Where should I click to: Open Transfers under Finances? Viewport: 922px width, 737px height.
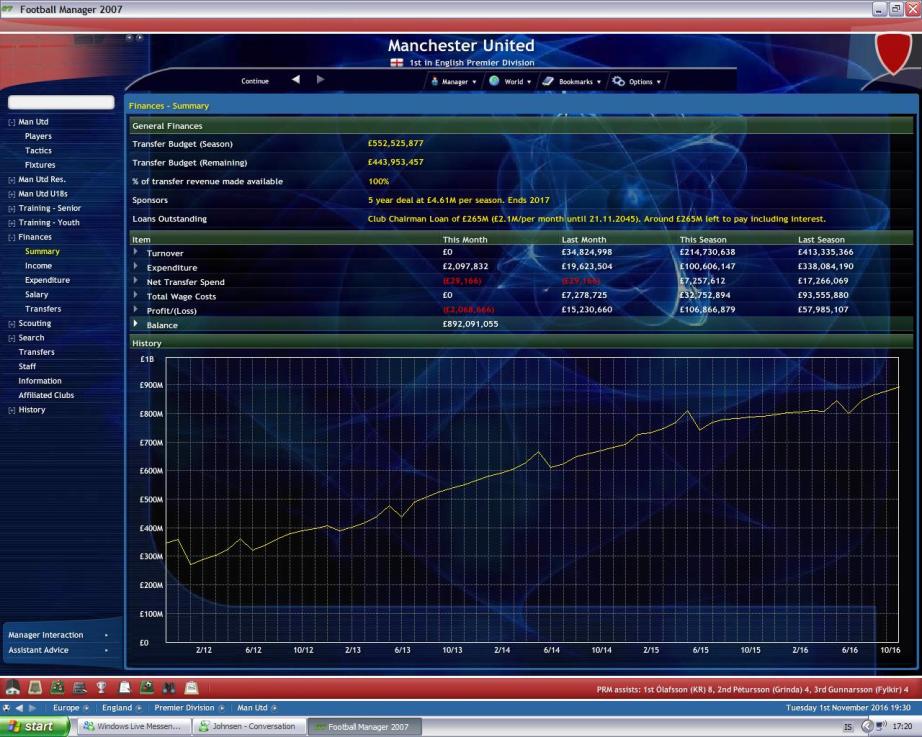[43, 309]
